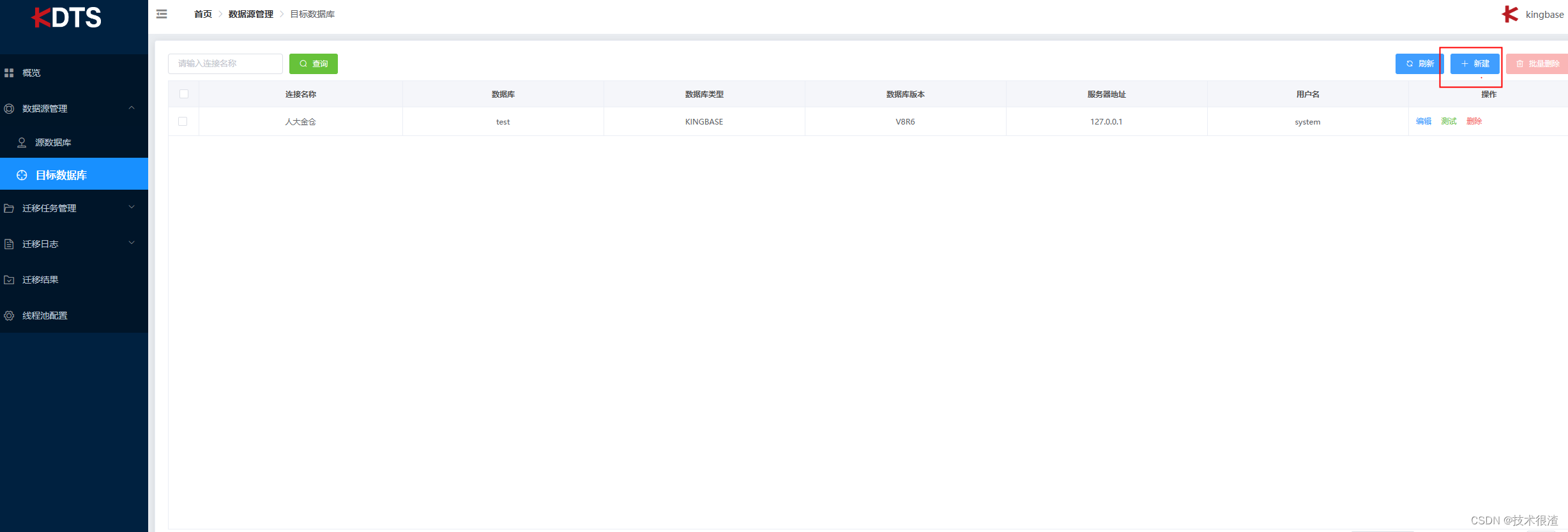Image resolution: width=1568 pixels, height=532 pixels.
Task: Click 连接名称 column header
Action: (301, 94)
